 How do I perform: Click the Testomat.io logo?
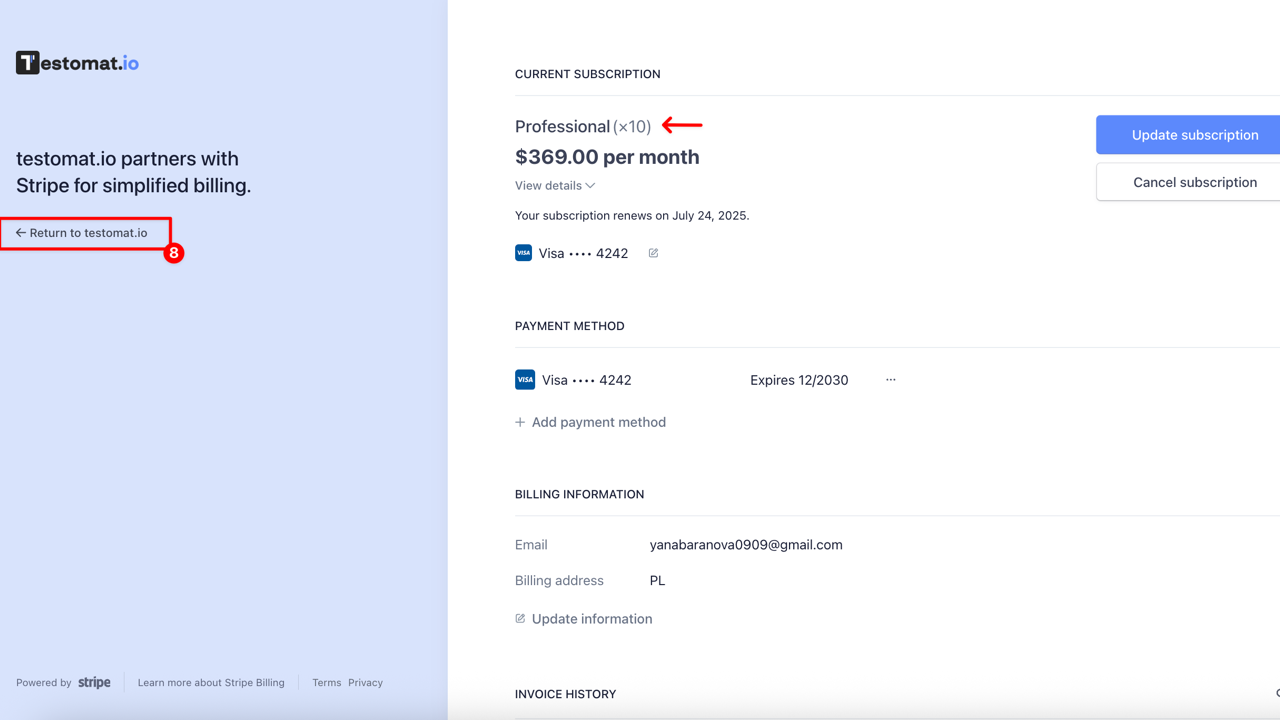(76, 61)
